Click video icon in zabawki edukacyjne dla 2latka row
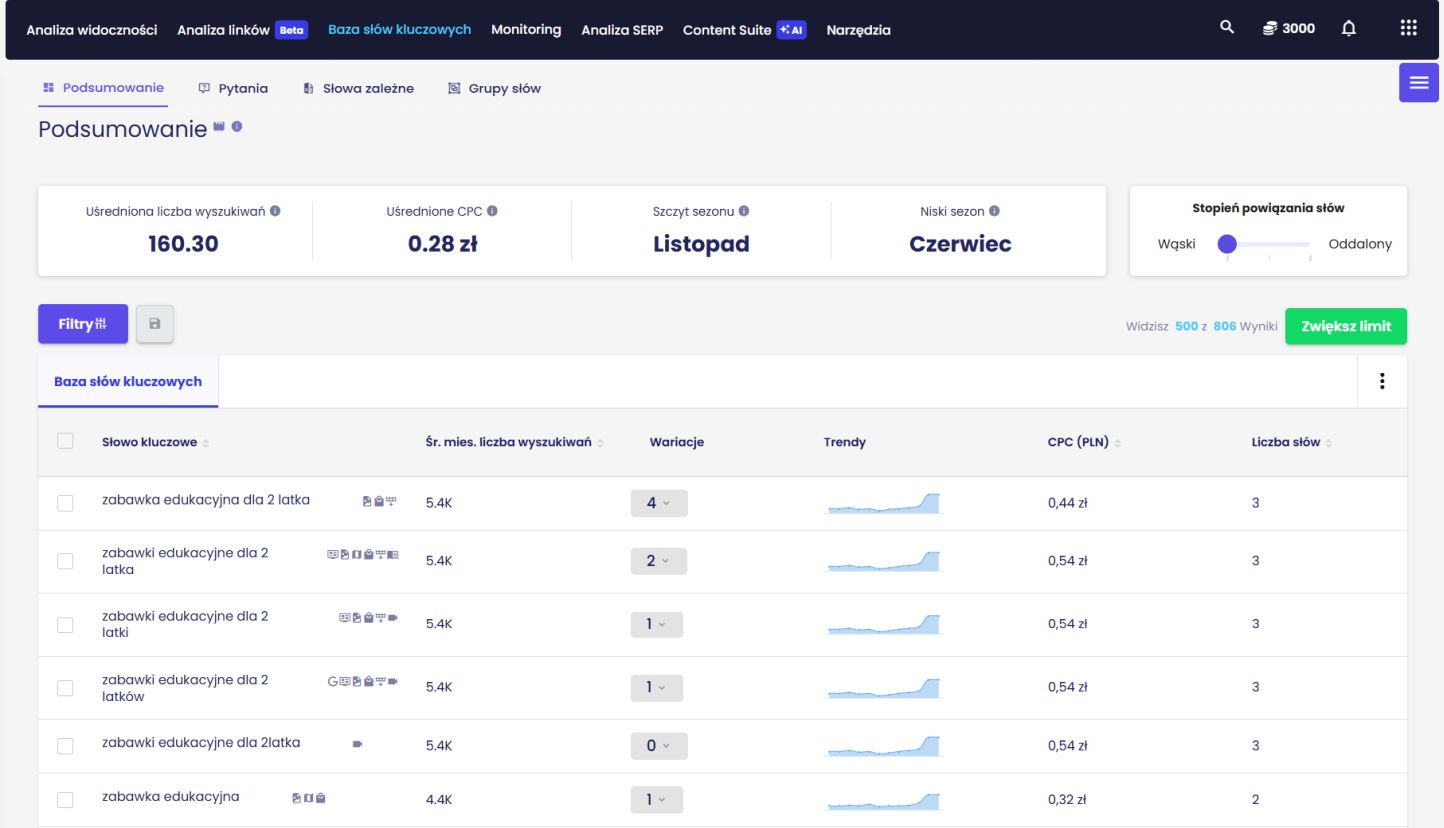 tap(358, 744)
